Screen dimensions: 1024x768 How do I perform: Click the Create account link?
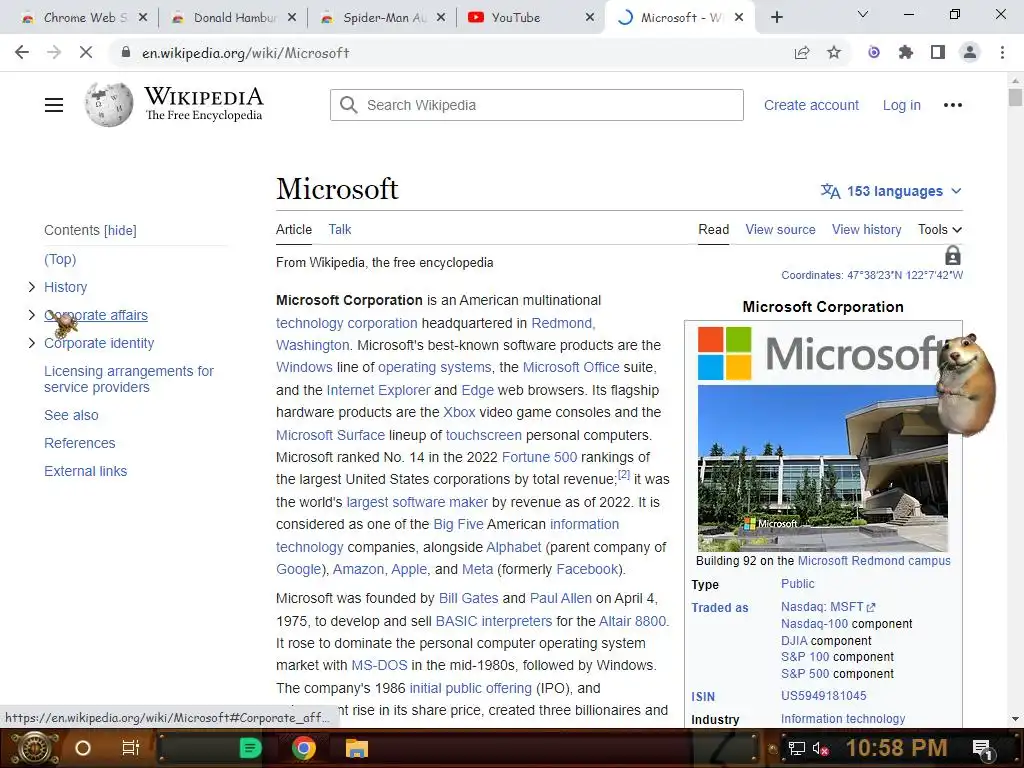point(811,105)
